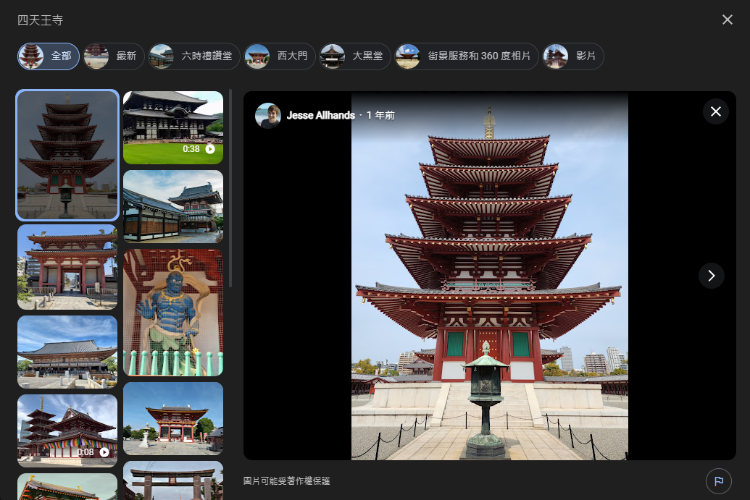Open the wide main hall under blue sky thumbnail
The image size is (750, 500).
(67, 352)
